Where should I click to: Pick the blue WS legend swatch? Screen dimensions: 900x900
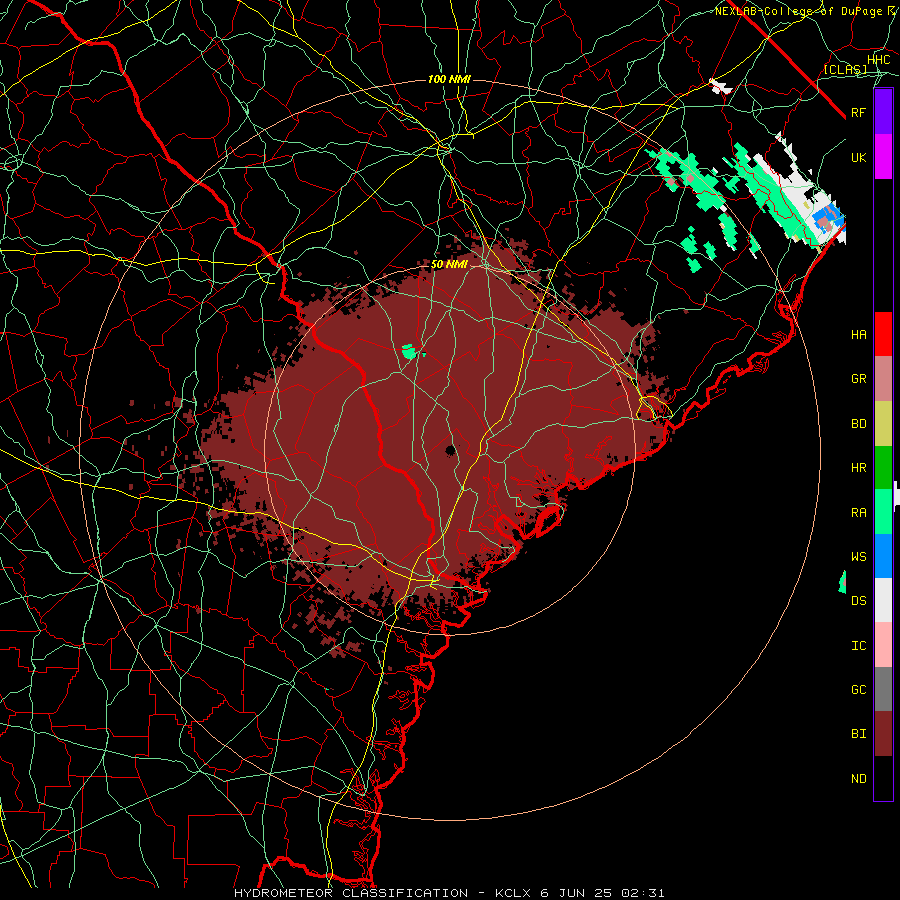pos(883,556)
